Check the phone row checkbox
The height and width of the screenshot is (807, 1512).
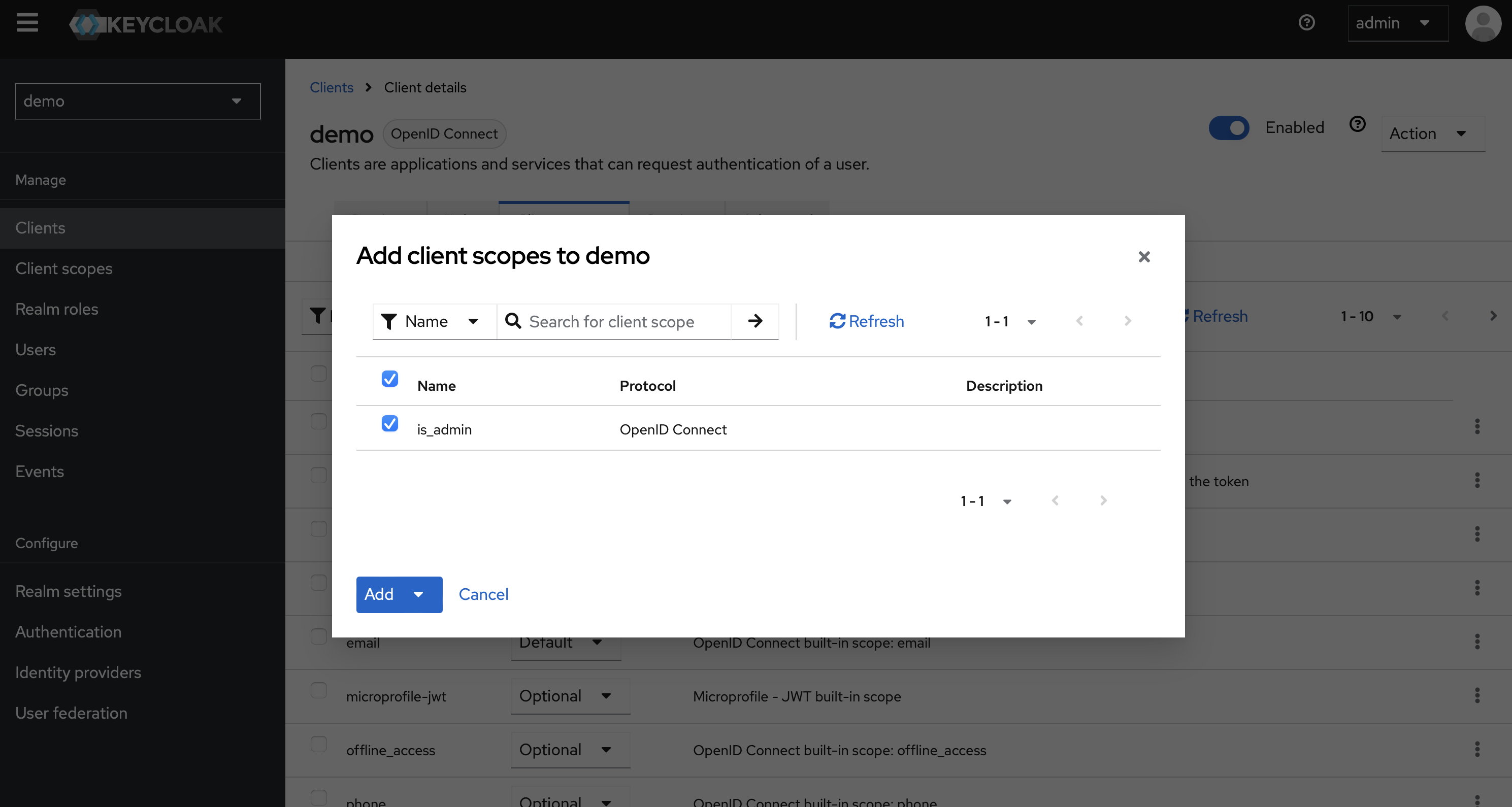click(319, 797)
